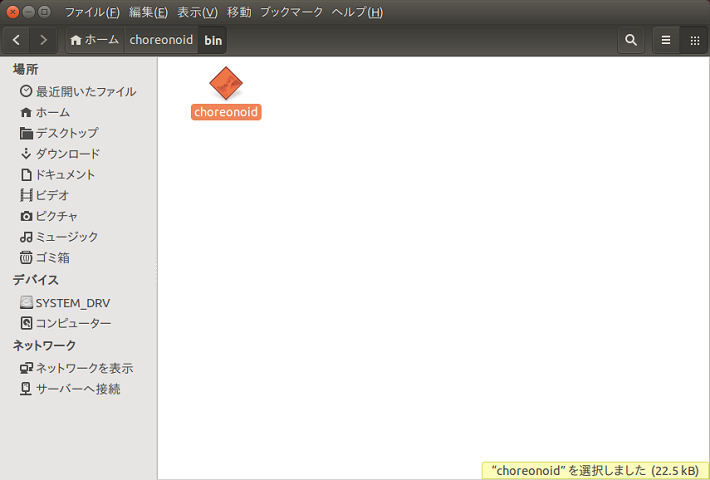This screenshot has height=480, width=710.
Task: Select the SYSTEM_DRV device
Action: click(72, 302)
